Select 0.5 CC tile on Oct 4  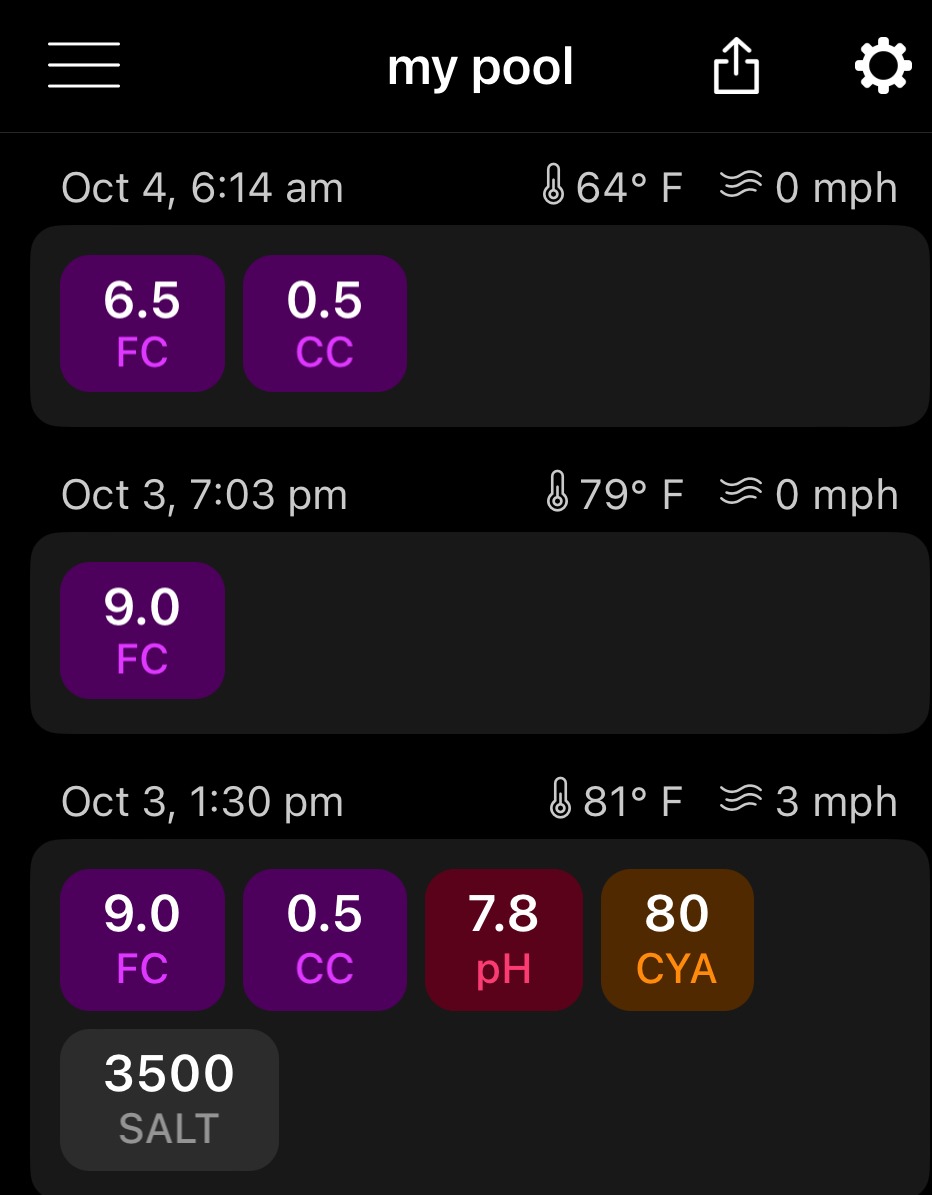point(325,323)
